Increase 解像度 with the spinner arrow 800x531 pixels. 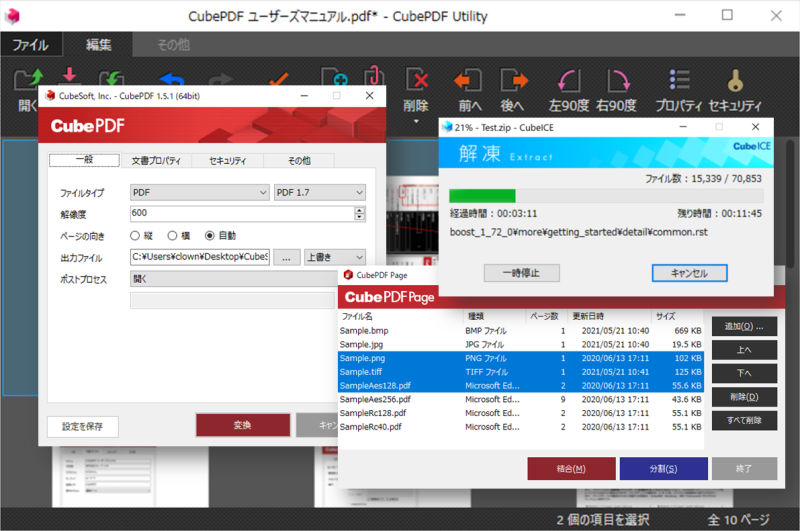[360, 210]
